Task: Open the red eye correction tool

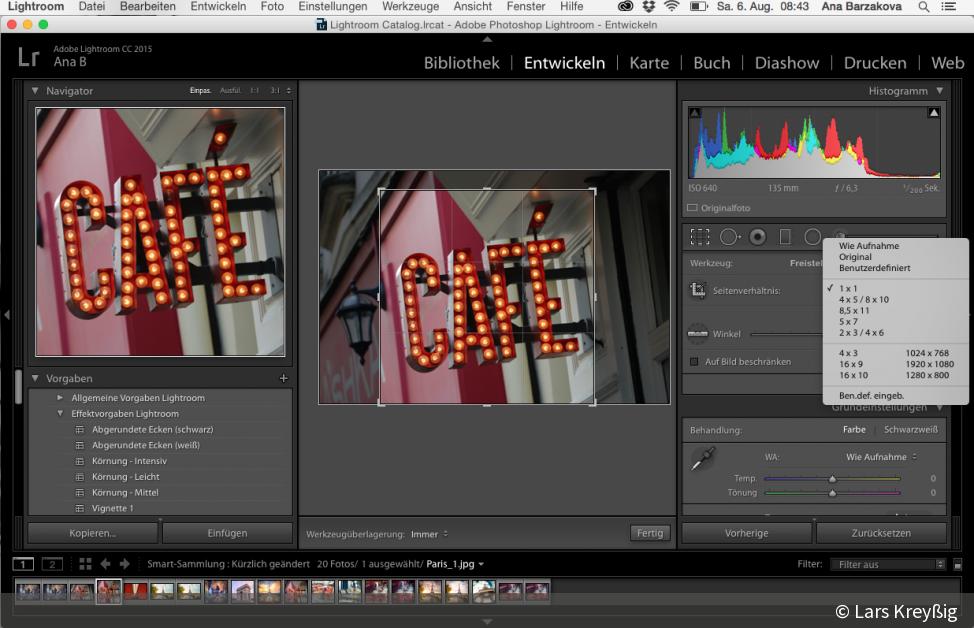Action: 758,237
